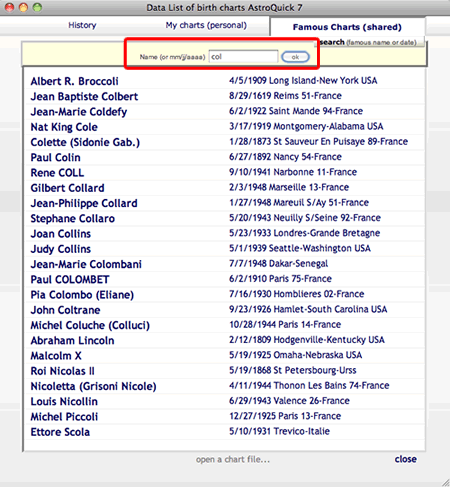Close the window with red button

pos(9,7)
